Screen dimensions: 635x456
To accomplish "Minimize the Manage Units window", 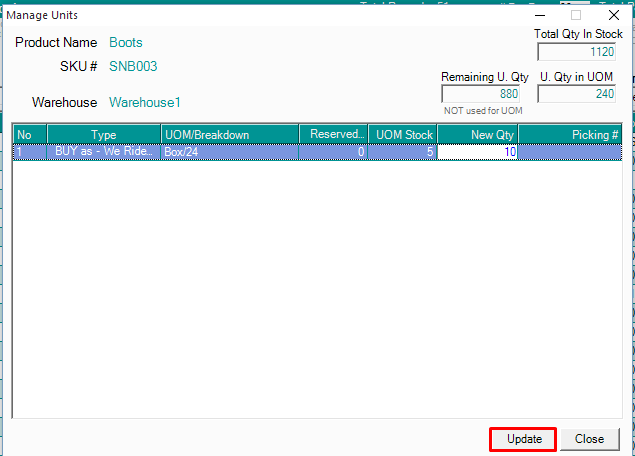I will (x=540, y=15).
